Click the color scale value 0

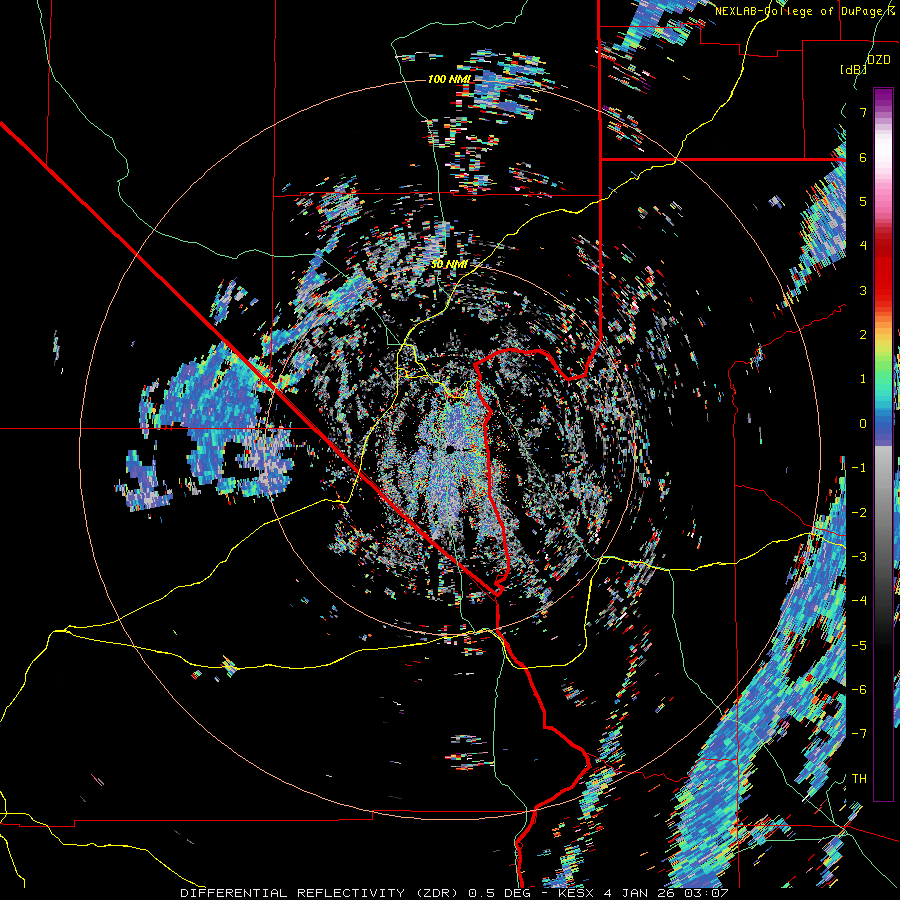863,424
